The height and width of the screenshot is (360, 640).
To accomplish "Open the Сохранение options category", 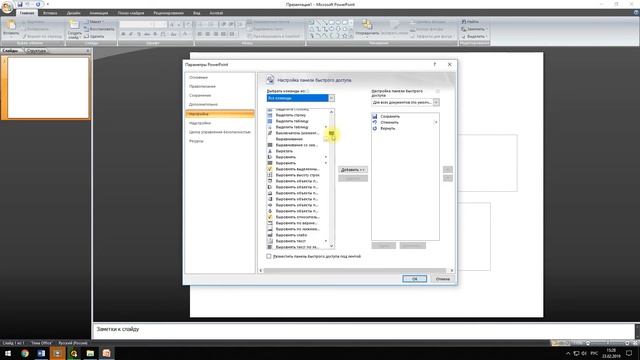I will pyautogui.click(x=220, y=96).
